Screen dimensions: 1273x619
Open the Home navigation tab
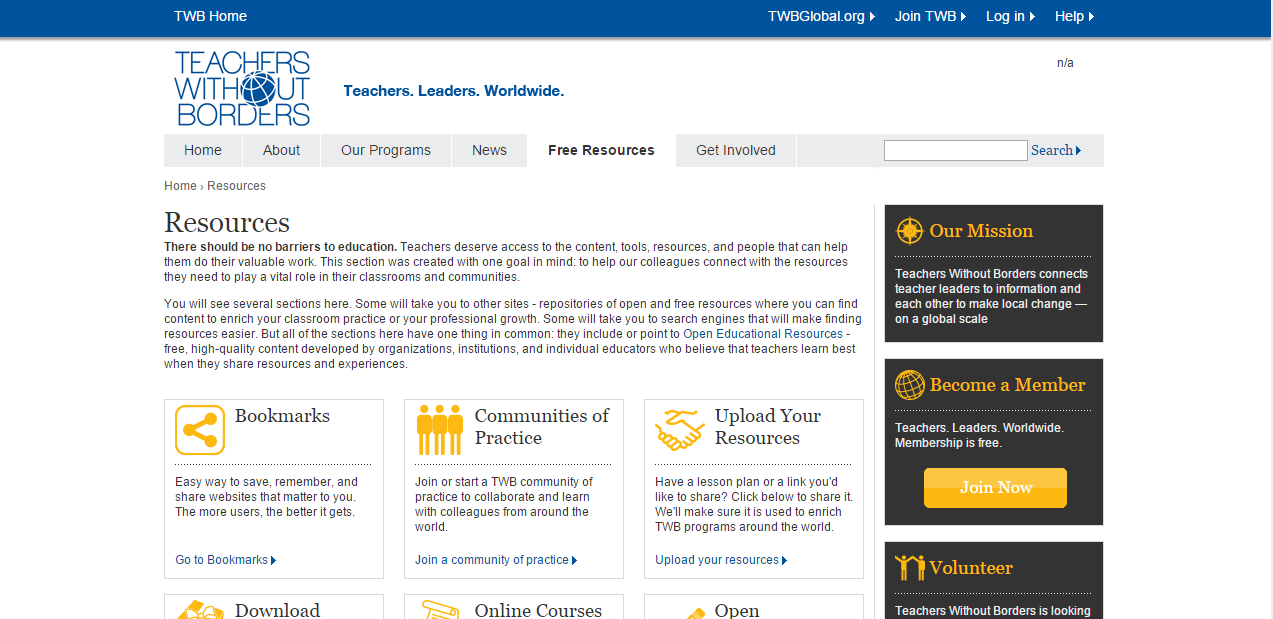tap(203, 150)
